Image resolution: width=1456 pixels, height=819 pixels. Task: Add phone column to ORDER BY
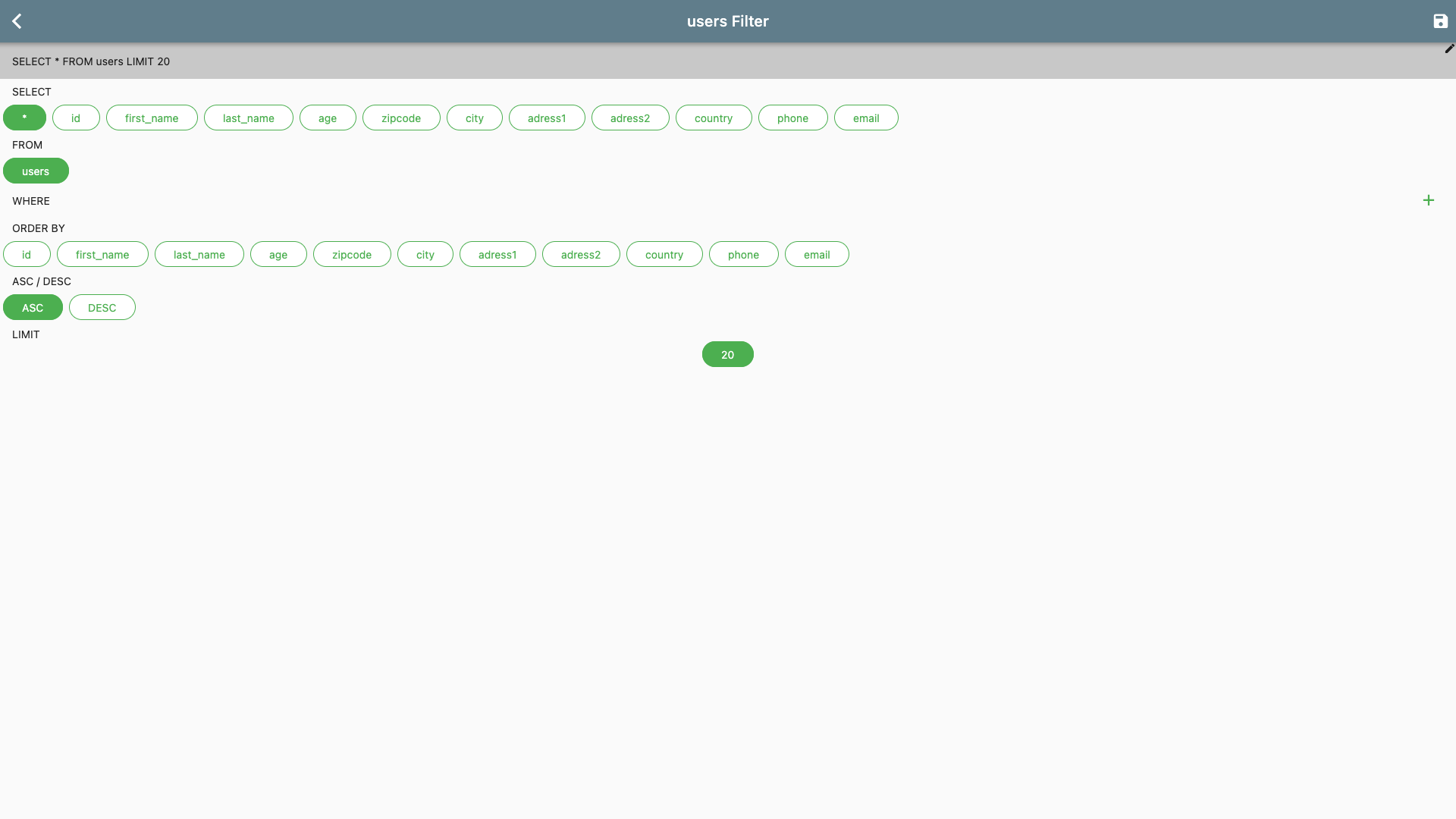(743, 254)
